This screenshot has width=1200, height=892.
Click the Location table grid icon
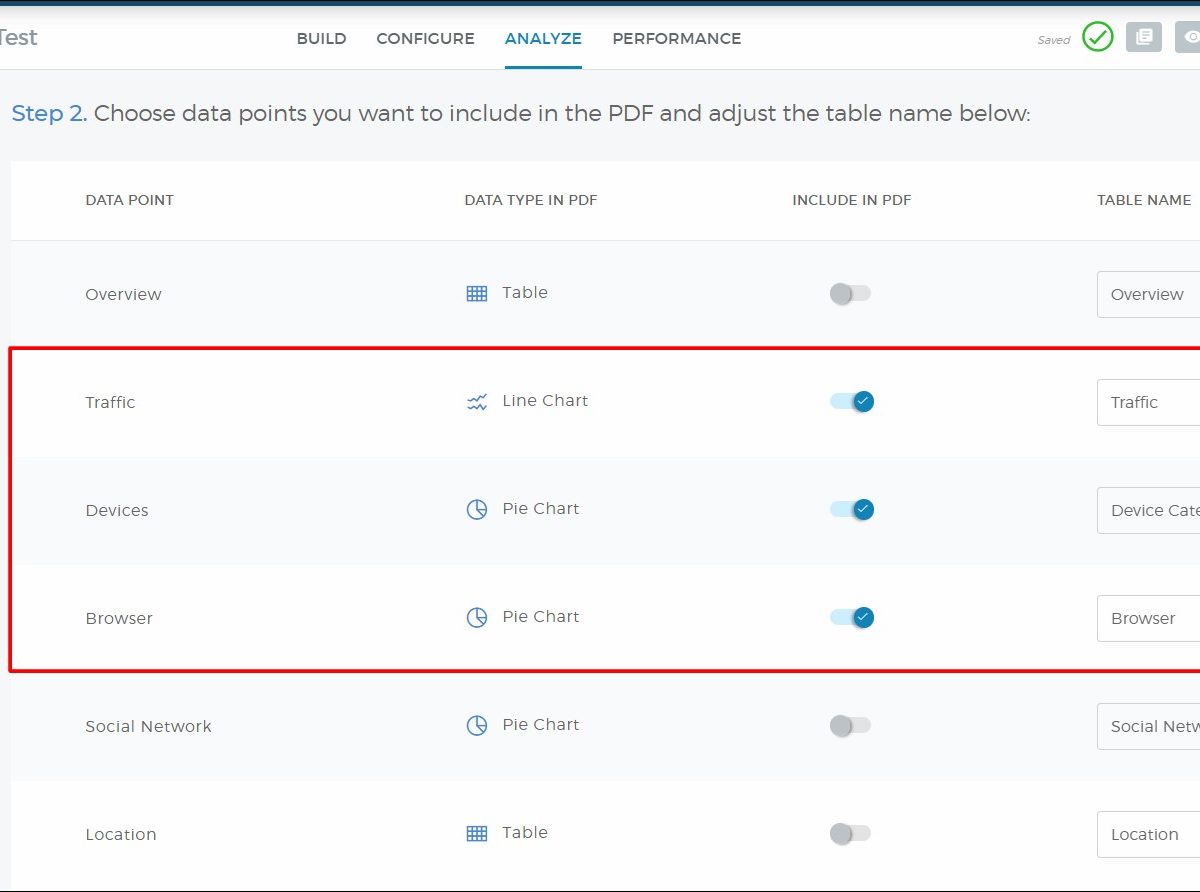pyautogui.click(x=477, y=834)
